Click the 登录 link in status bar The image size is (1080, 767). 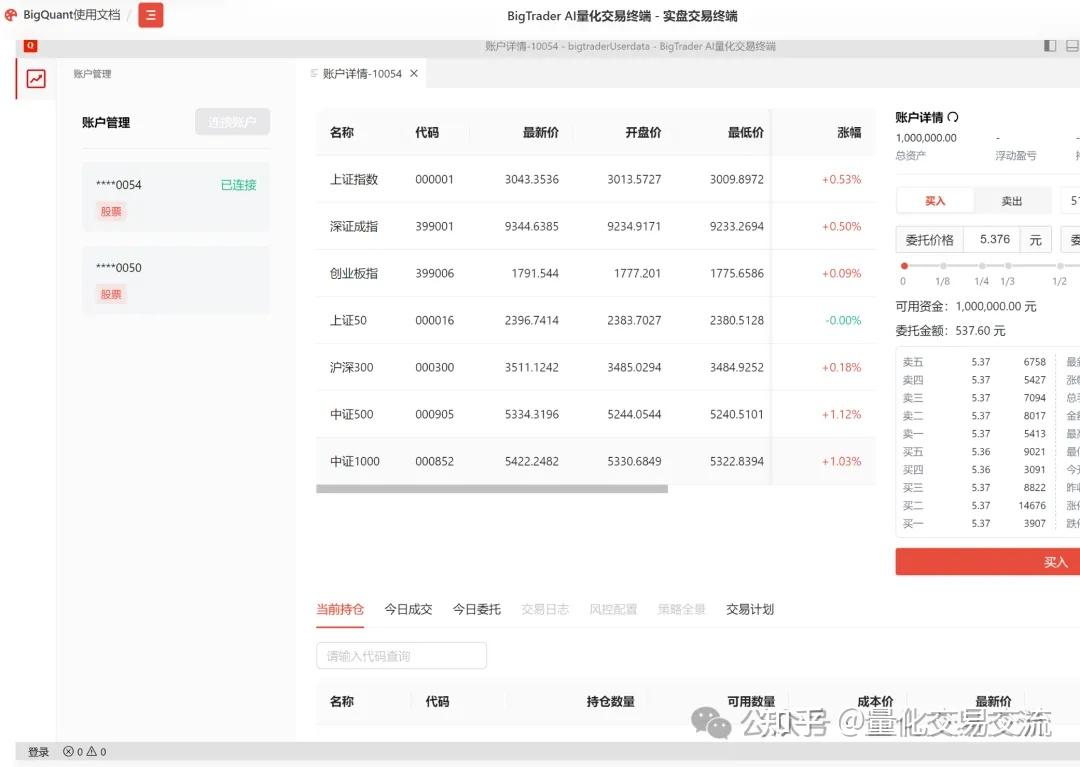point(37,751)
